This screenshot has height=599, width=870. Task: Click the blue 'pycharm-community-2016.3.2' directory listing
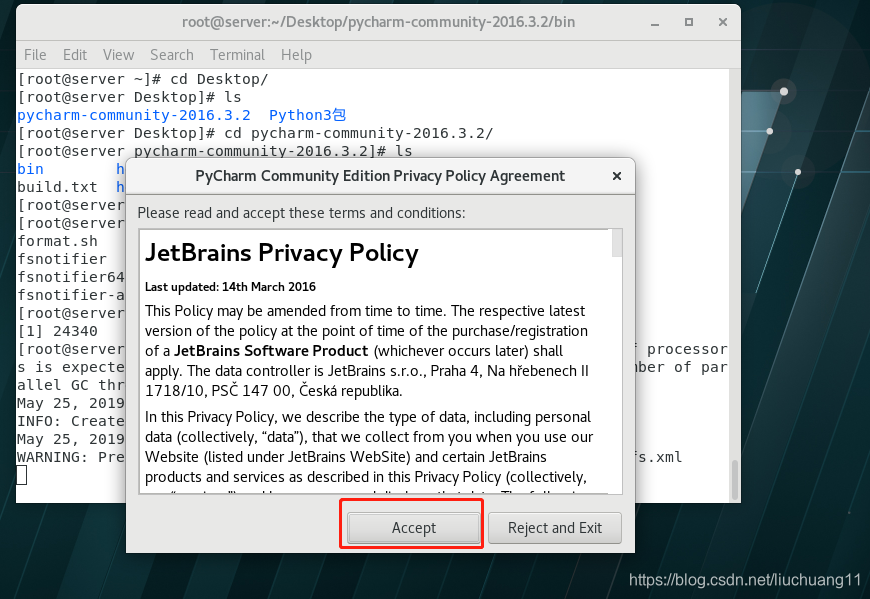pos(134,115)
